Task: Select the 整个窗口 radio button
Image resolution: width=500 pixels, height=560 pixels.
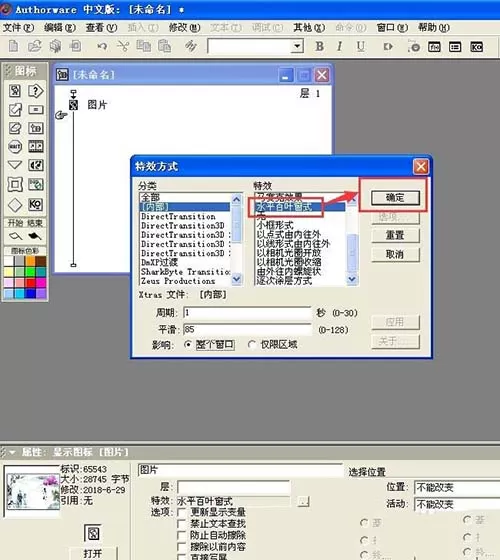Action: [x=188, y=345]
